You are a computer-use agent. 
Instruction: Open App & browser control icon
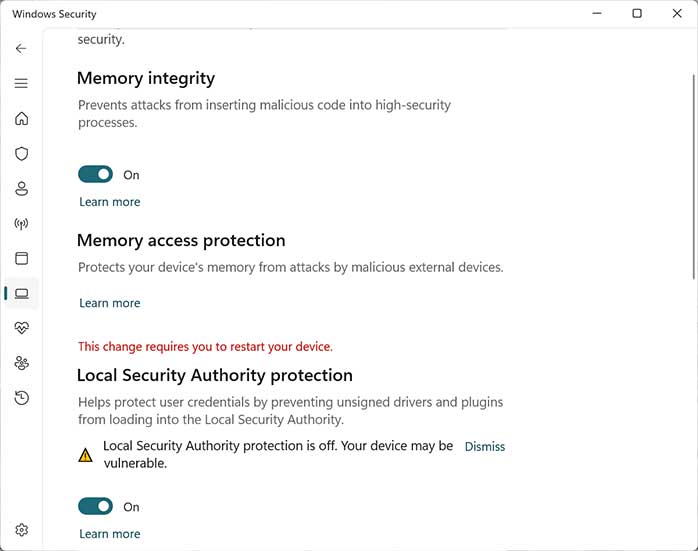[x=21, y=259]
